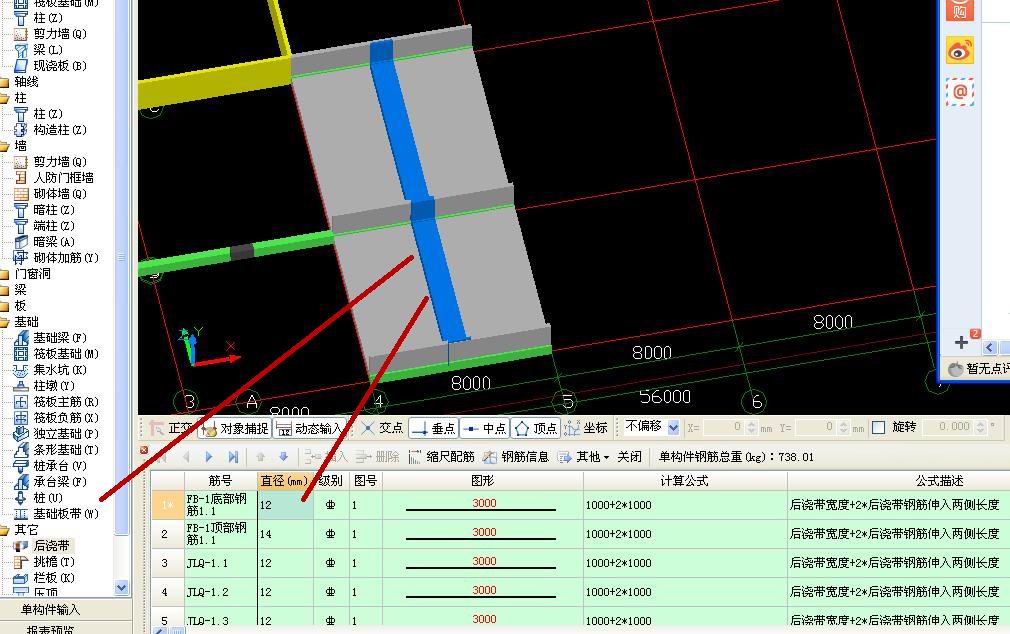Toggle 顶点 vertex snap
The width and height of the screenshot is (1010, 634).
tap(535, 428)
